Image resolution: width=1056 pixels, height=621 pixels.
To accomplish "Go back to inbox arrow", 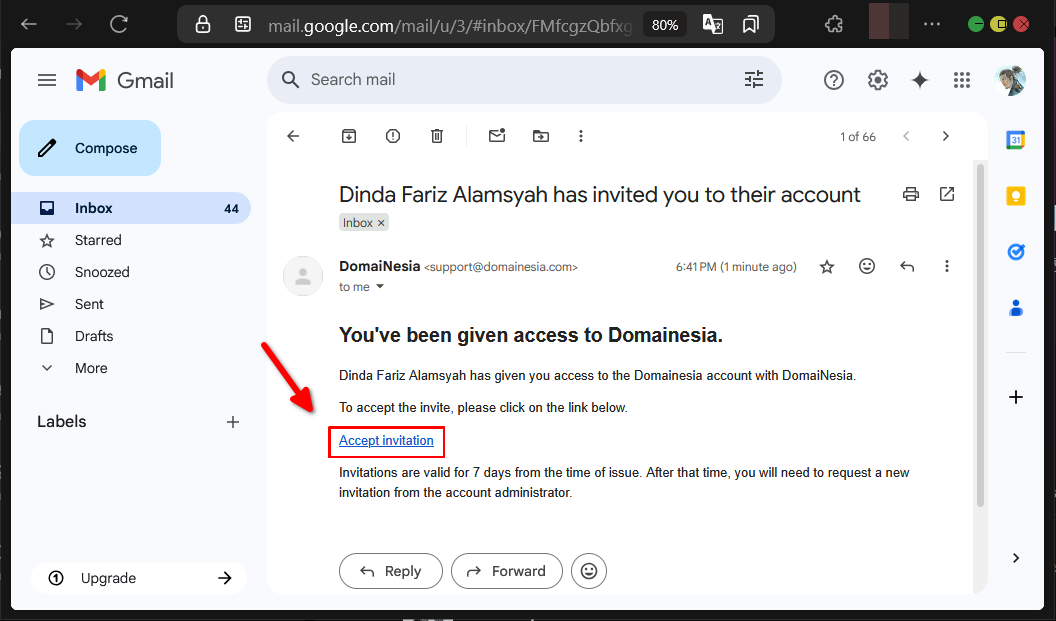I will tap(293, 136).
